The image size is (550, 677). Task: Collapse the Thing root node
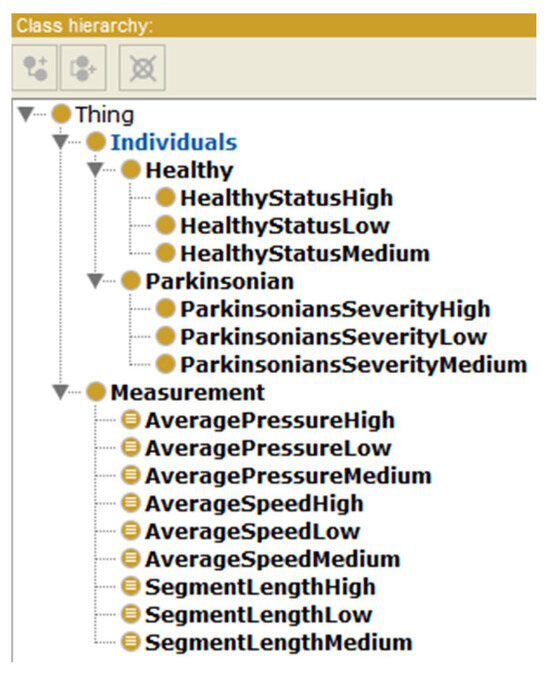[x=26, y=114]
